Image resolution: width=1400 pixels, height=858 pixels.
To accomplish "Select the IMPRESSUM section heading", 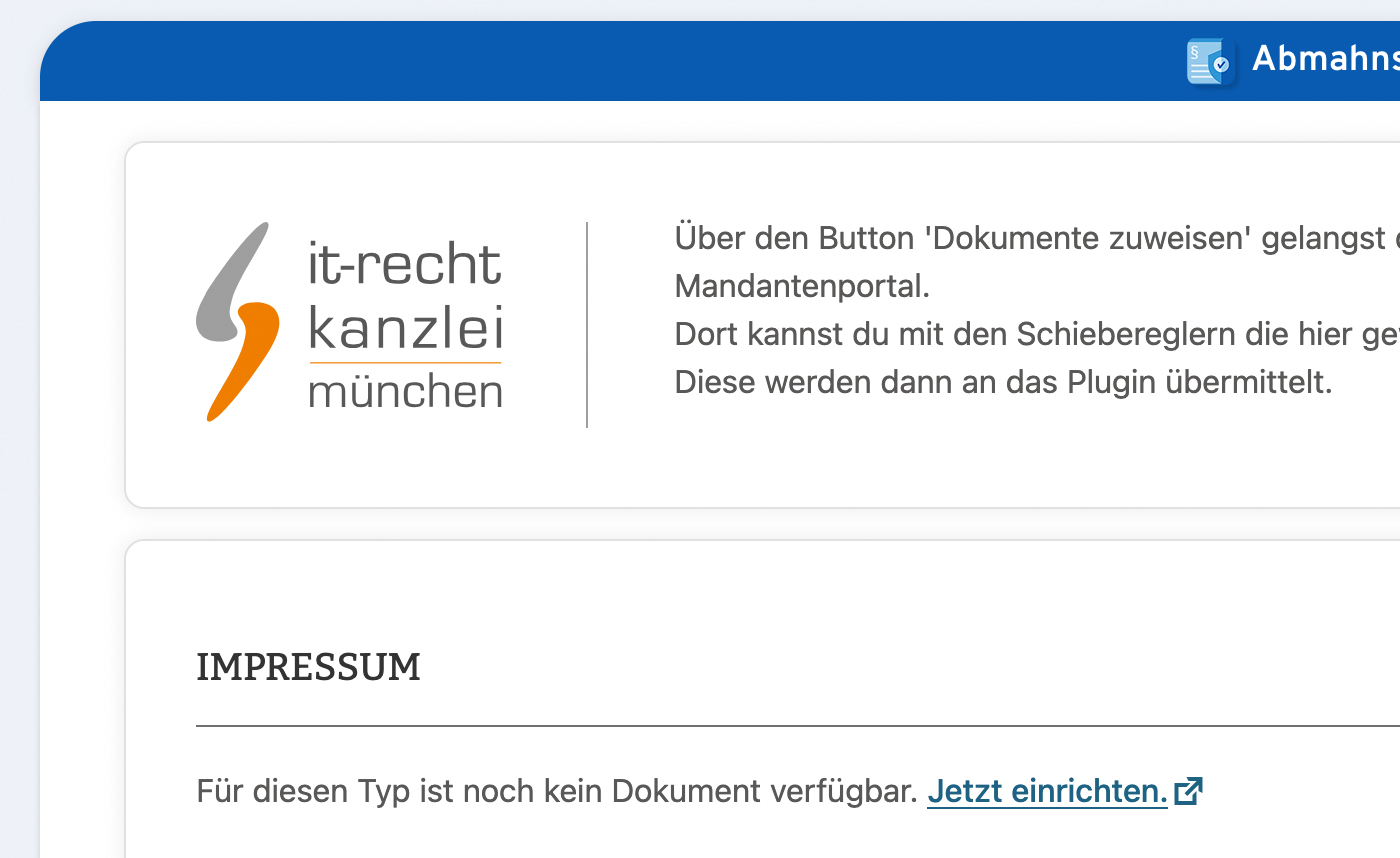I will click(x=308, y=667).
